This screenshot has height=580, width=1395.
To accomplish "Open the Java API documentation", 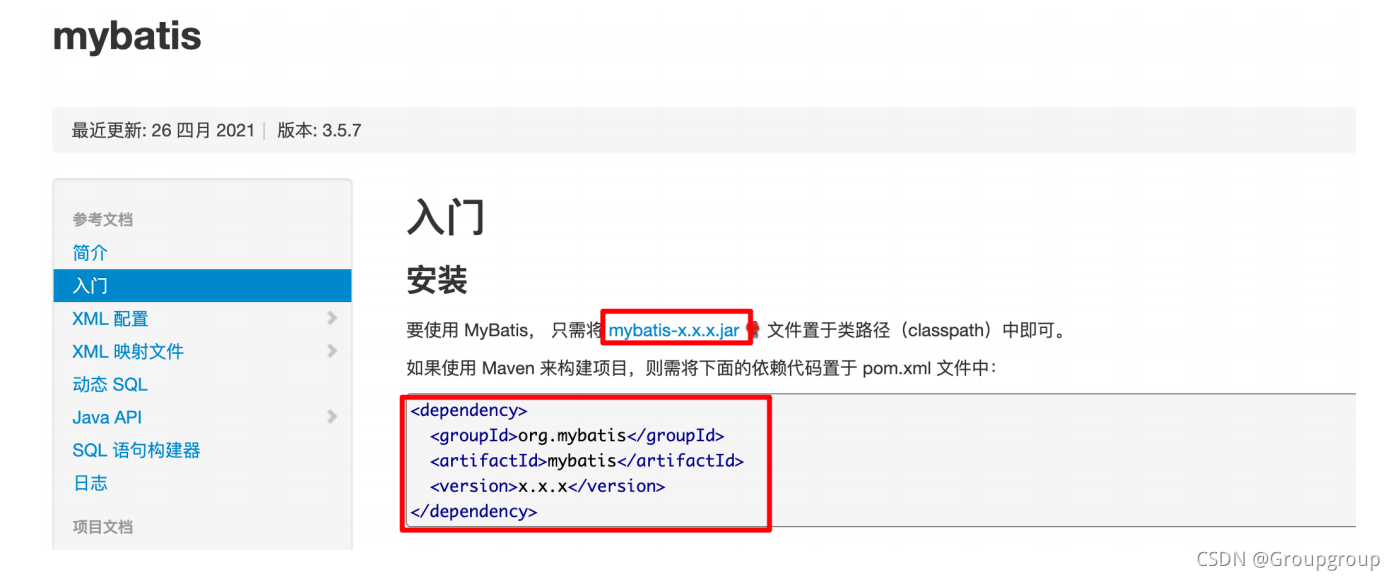I will (x=106, y=417).
